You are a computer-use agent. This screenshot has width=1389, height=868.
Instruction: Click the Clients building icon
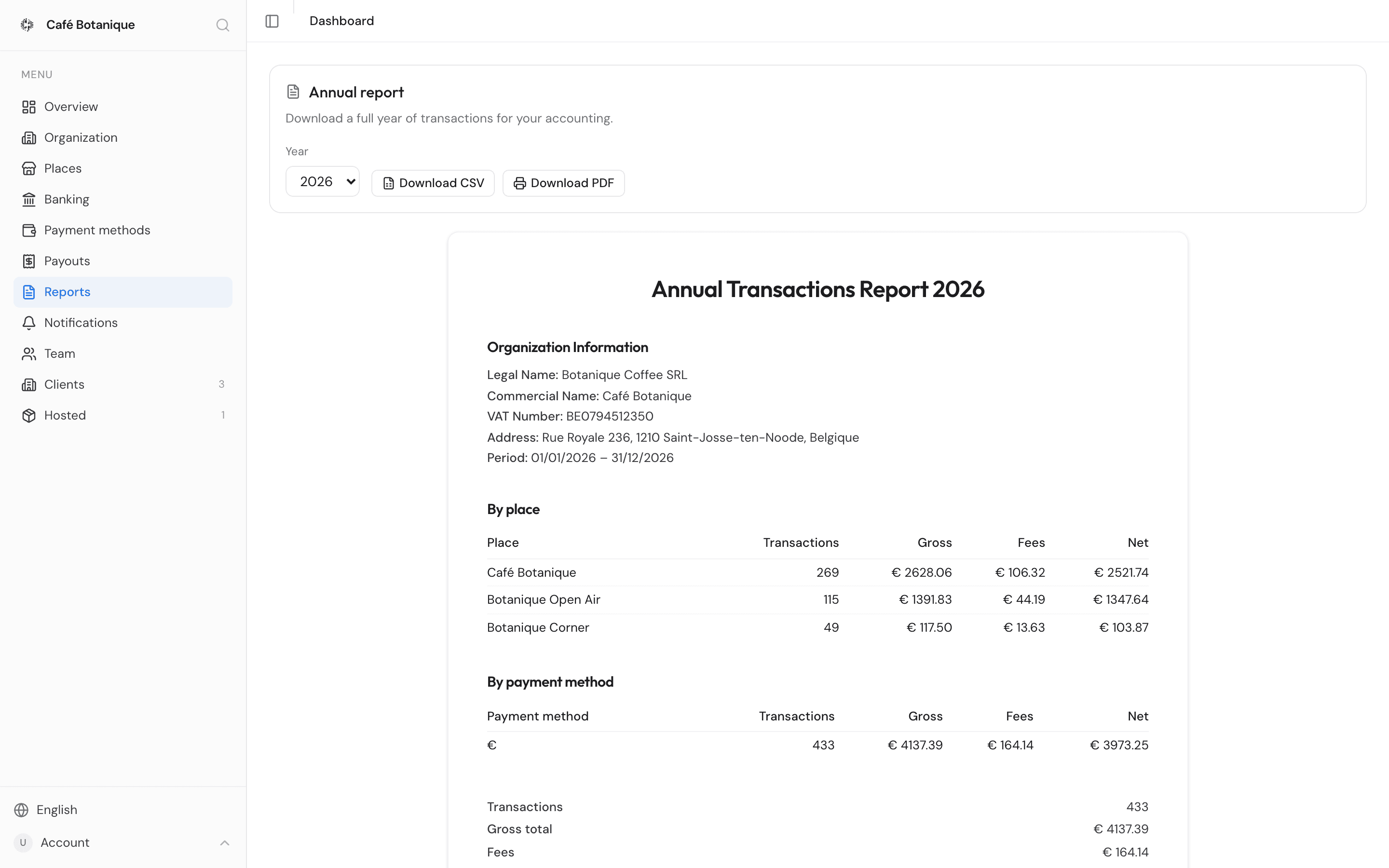coord(29,385)
